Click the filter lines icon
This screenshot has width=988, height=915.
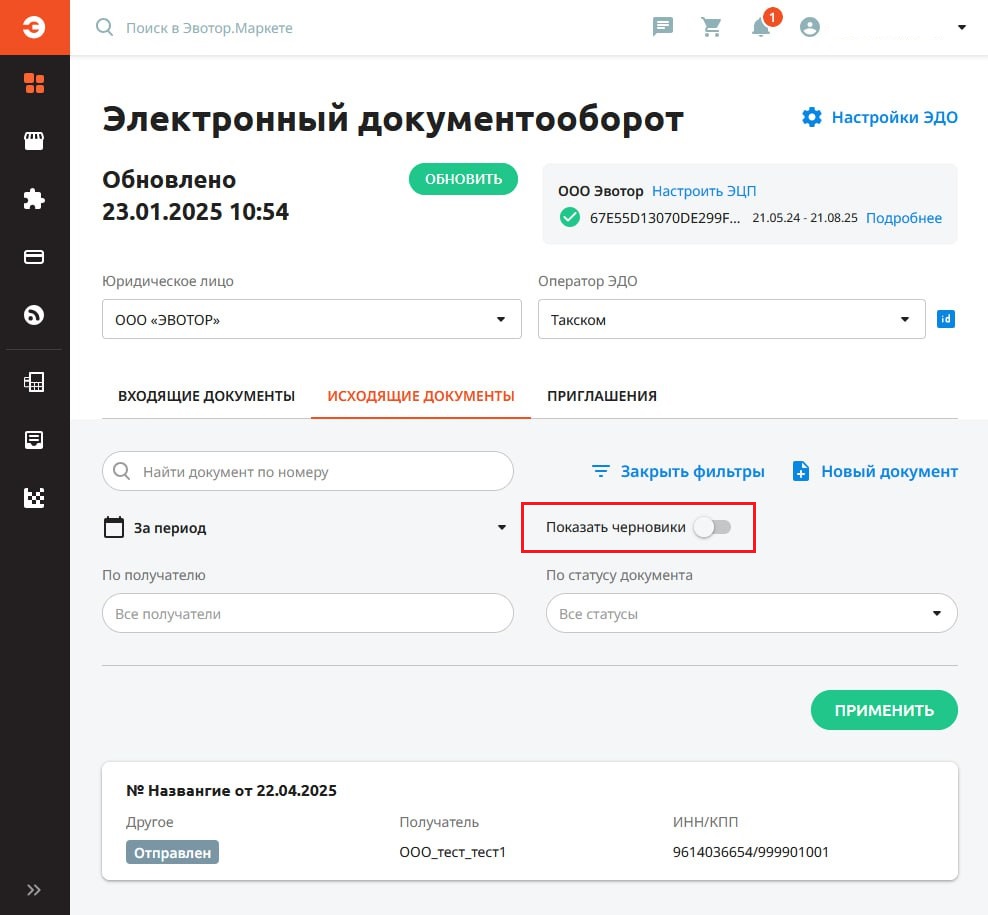pyautogui.click(x=601, y=471)
